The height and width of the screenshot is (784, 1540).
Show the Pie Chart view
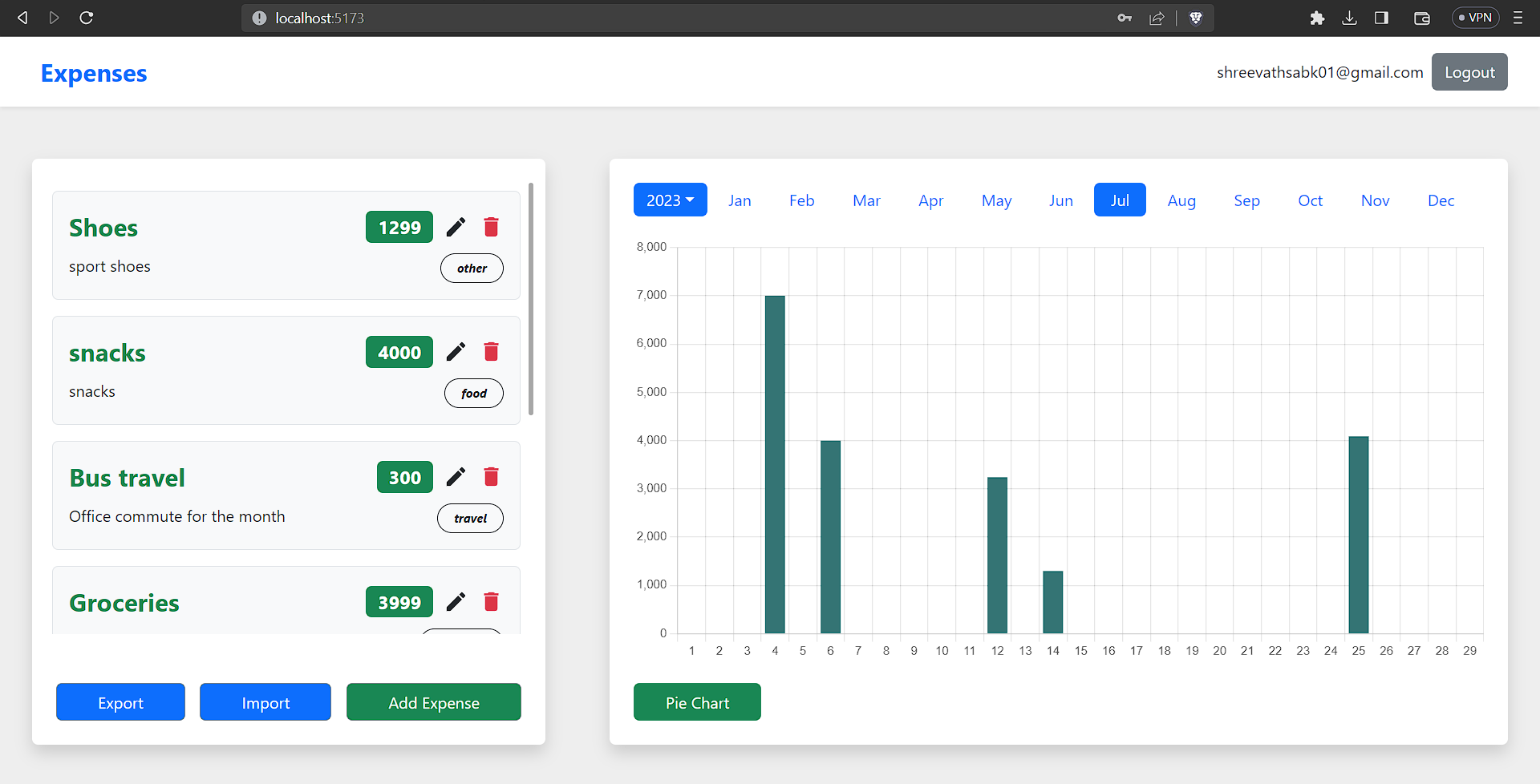(x=696, y=701)
